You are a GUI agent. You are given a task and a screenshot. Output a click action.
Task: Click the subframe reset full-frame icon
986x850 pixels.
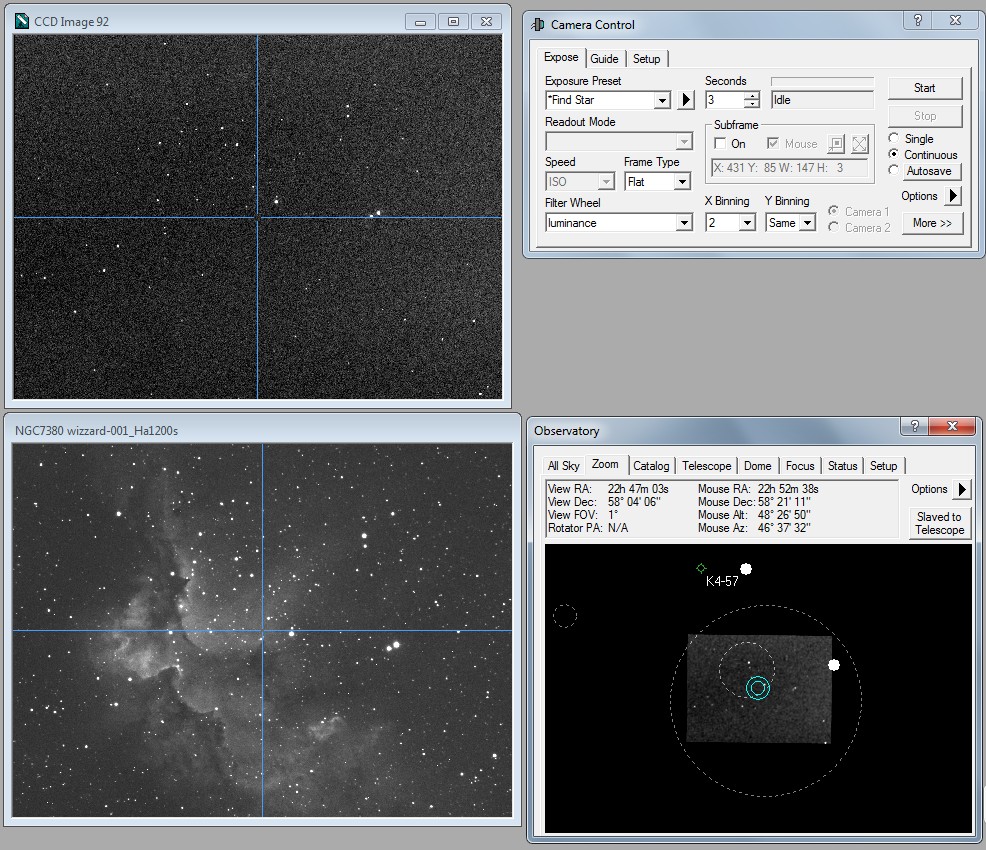(860, 144)
